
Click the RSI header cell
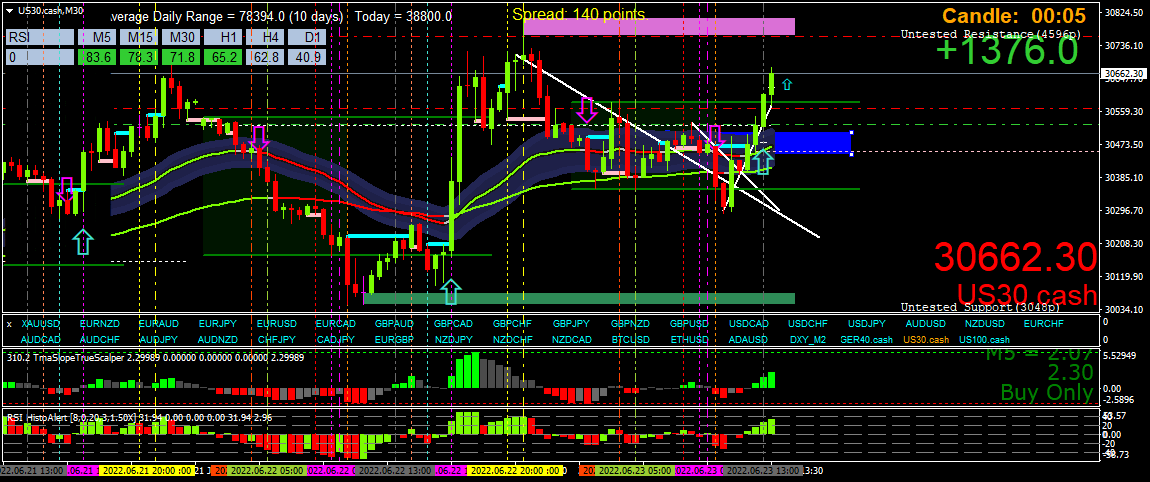pyautogui.click(x=40, y=37)
